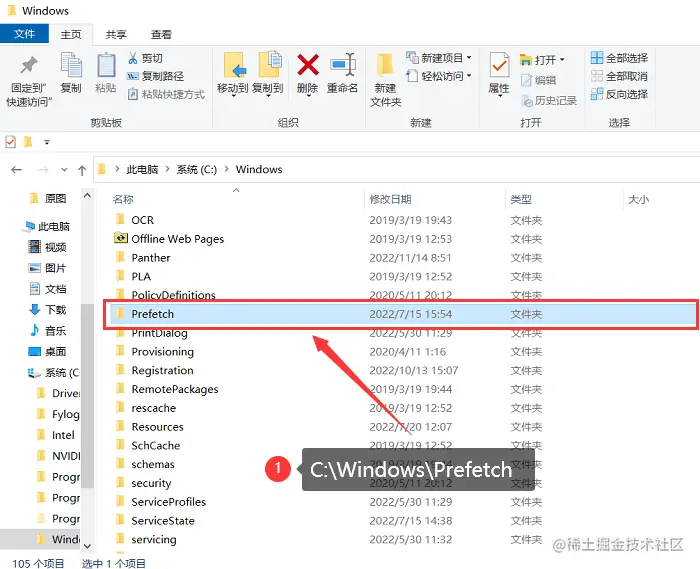700x569 pixels.
Task: Choose Copy path (复制路径)
Action: (x=156, y=76)
